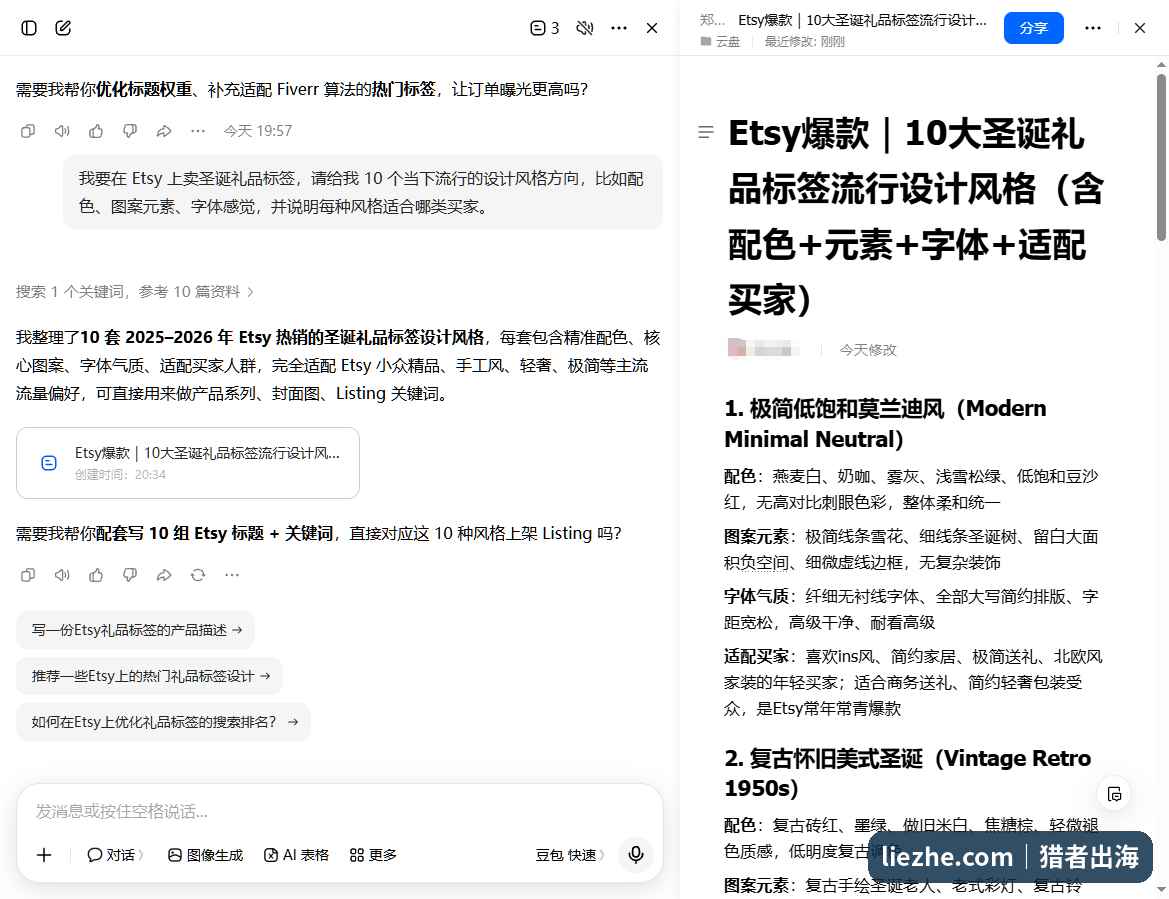This screenshot has height=899, width=1169.
Task: Open document panel more options menu
Action: (x=1093, y=28)
